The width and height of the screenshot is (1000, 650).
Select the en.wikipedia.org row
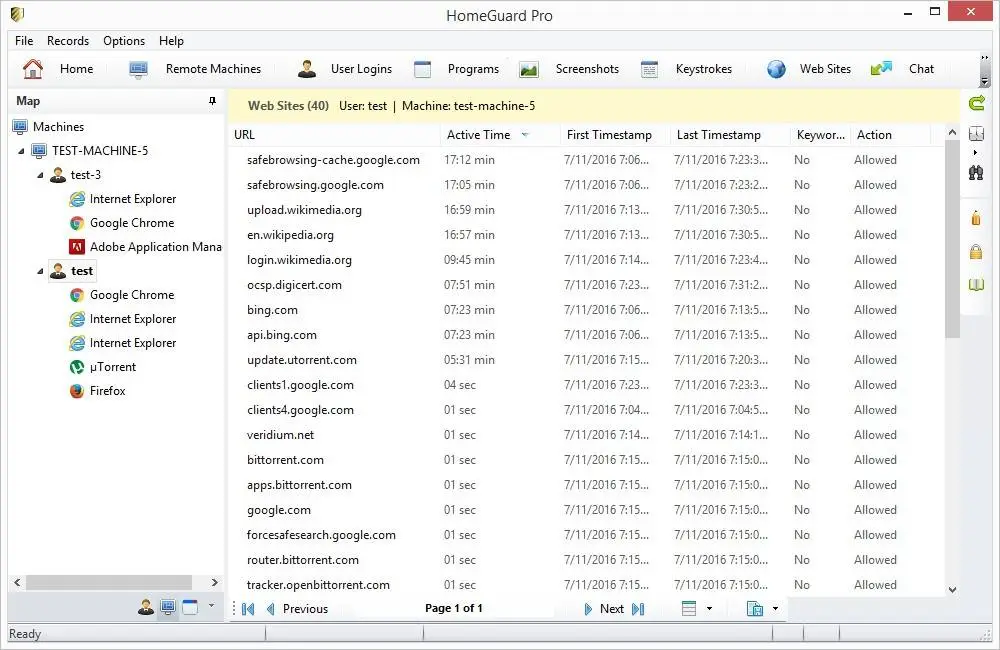click(x=585, y=235)
